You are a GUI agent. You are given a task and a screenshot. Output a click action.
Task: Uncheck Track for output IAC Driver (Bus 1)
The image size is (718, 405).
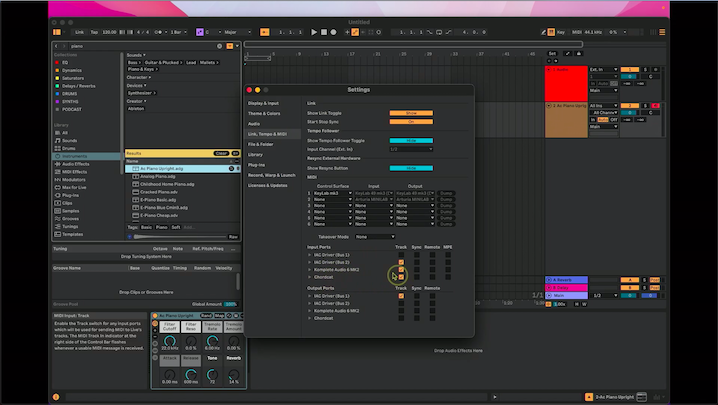point(401,296)
